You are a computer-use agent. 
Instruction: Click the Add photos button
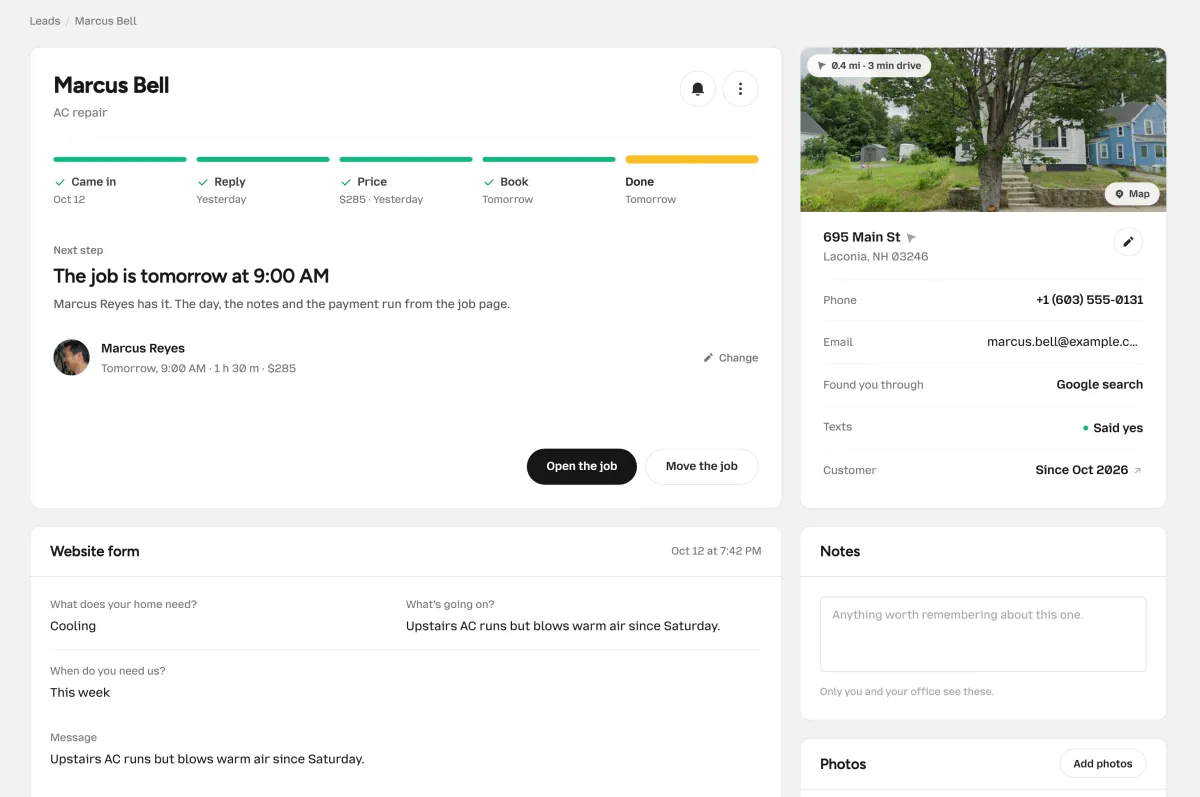1103,764
